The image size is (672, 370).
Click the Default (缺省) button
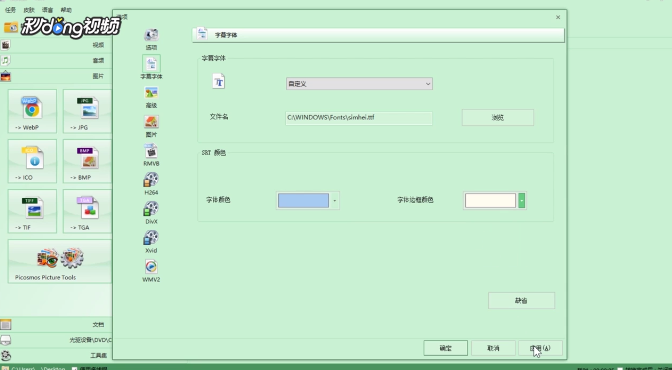tap(521, 301)
